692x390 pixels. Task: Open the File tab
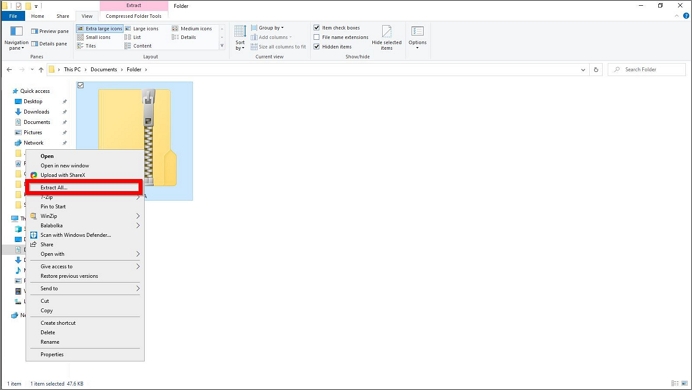coord(13,16)
